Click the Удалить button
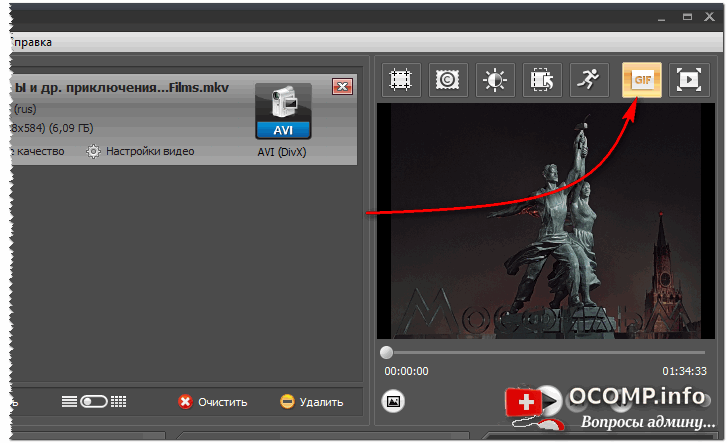This screenshot has height=443, width=727. click(x=312, y=402)
